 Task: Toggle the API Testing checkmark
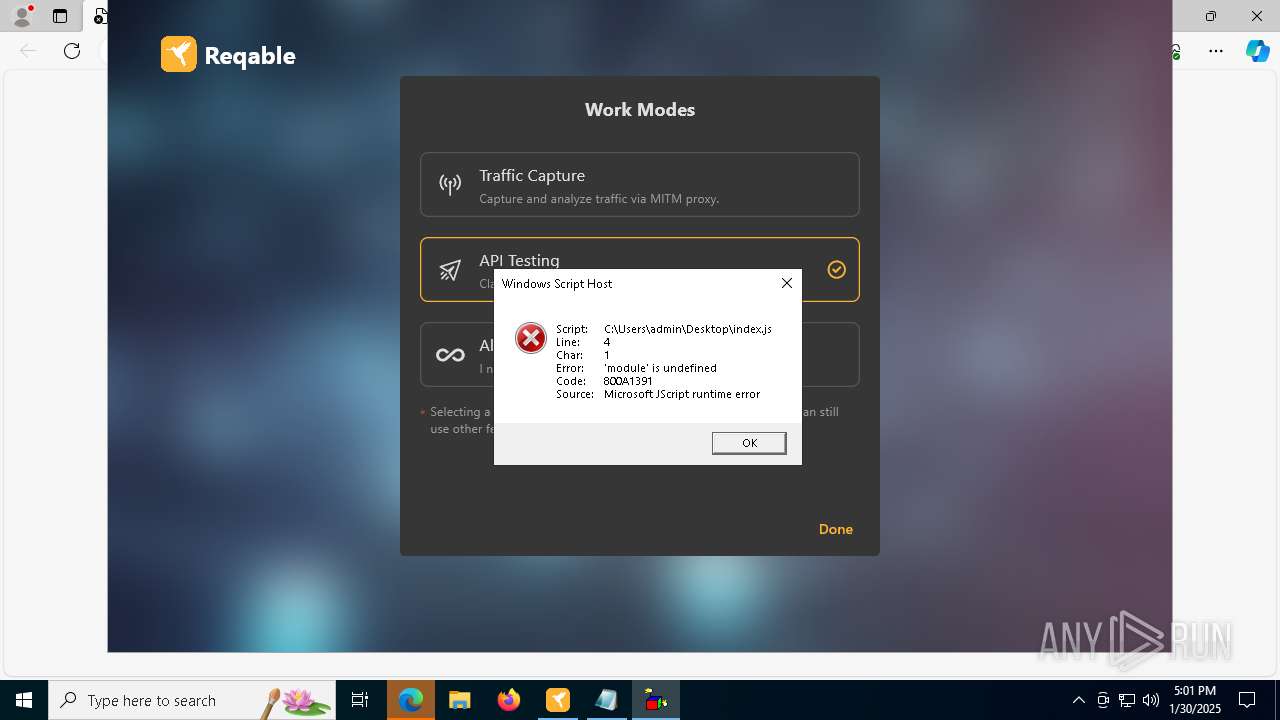click(x=837, y=269)
